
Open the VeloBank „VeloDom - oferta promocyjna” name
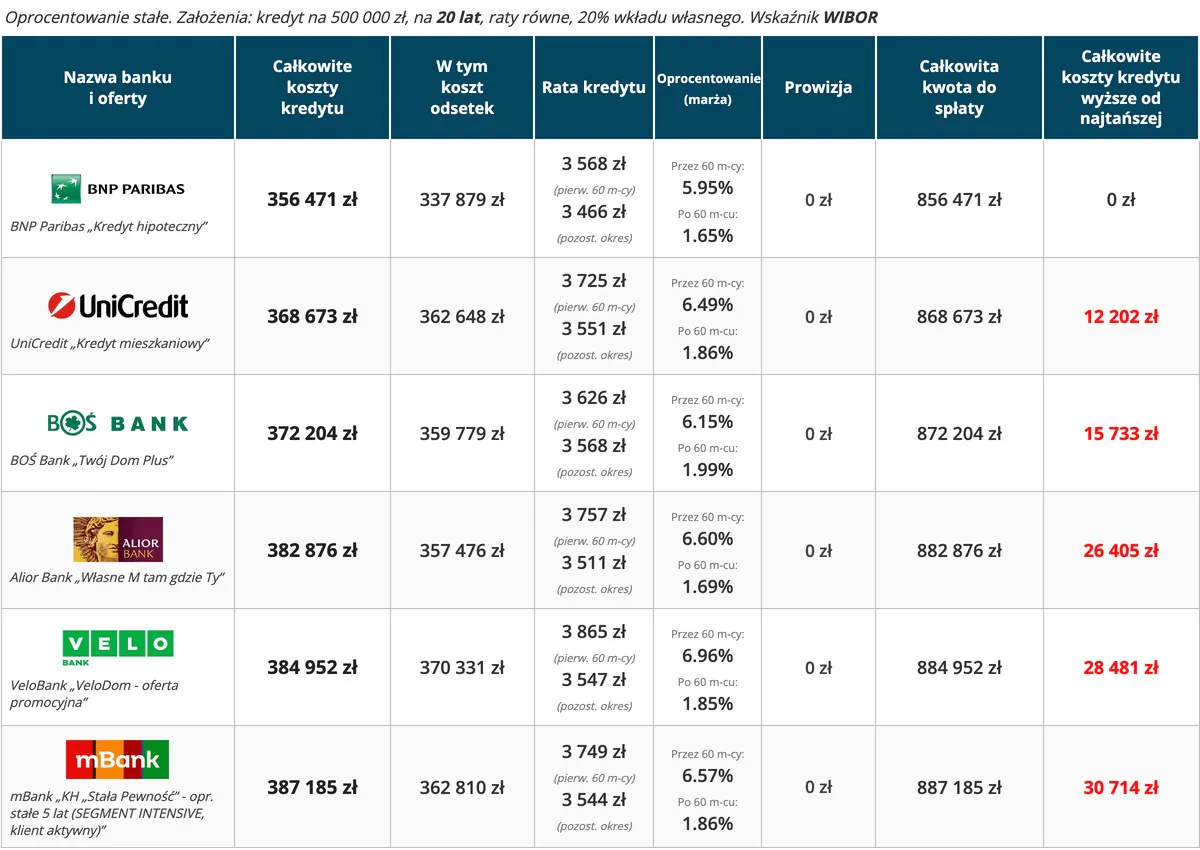[95, 693]
